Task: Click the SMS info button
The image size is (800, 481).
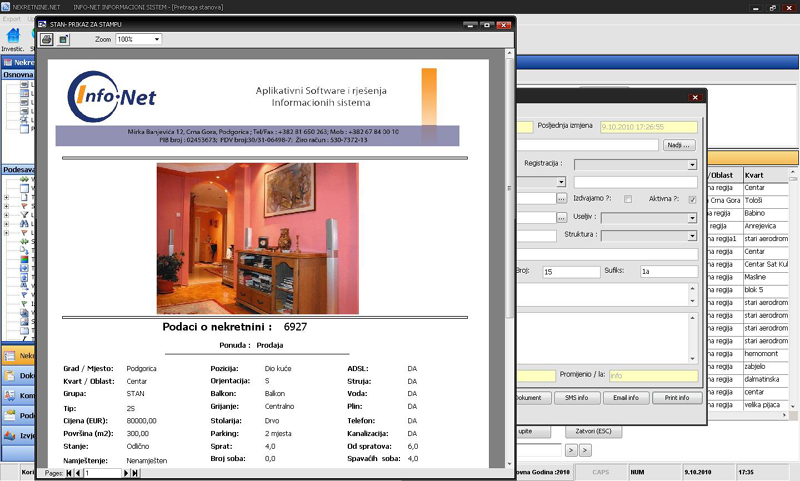Action: pos(577,398)
